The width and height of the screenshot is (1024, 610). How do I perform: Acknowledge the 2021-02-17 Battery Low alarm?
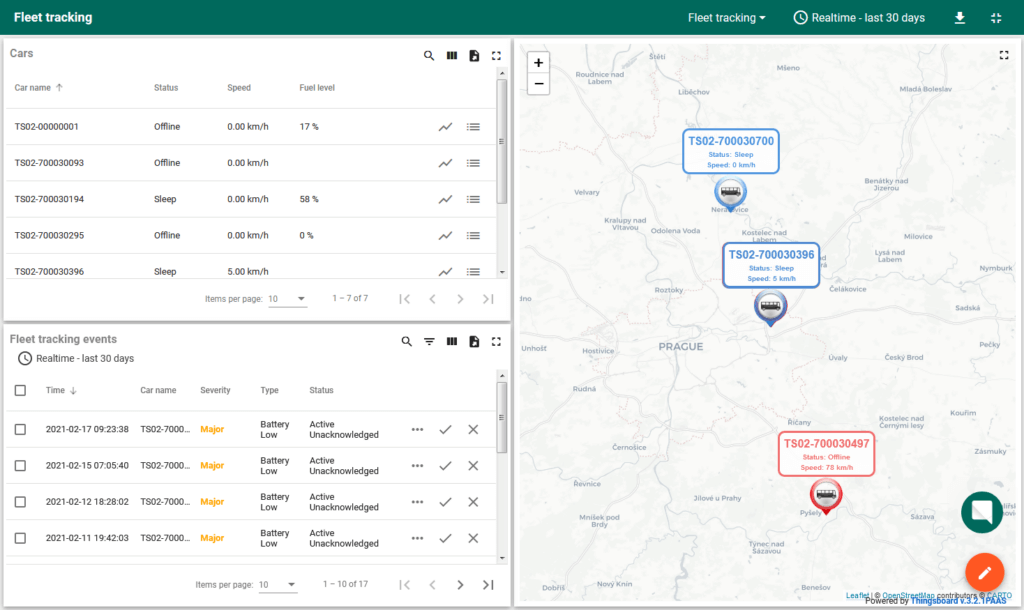tap(445, 429)
